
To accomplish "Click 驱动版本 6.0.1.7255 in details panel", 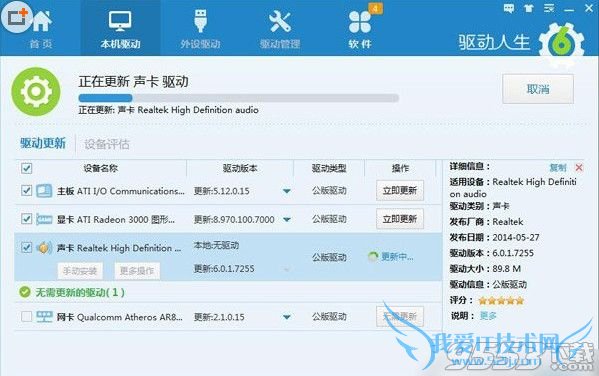I will pyautogui.click(x=492, y=253).
